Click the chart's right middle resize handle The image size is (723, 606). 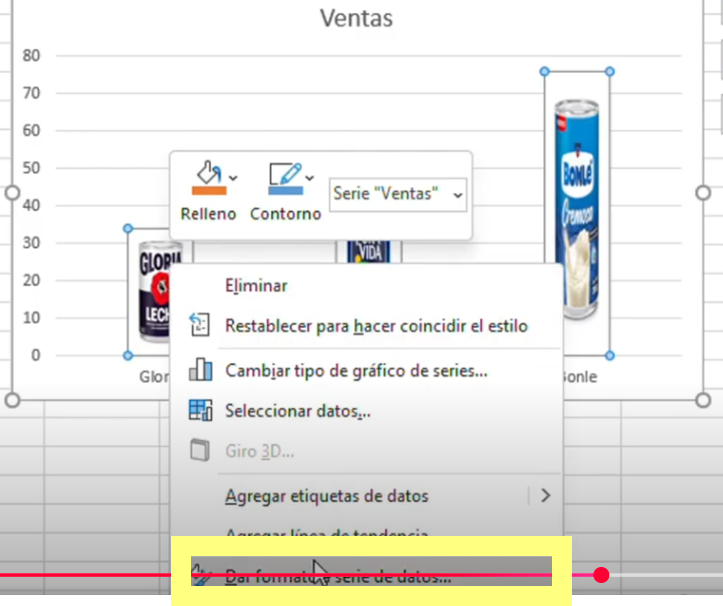point(703,193)
